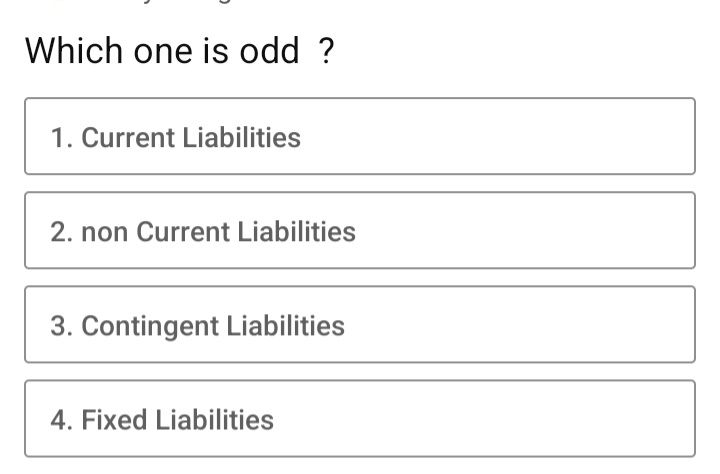Pick Contingent Liabilities as the answer
The image size is (720, 474).
pos(360,324)
